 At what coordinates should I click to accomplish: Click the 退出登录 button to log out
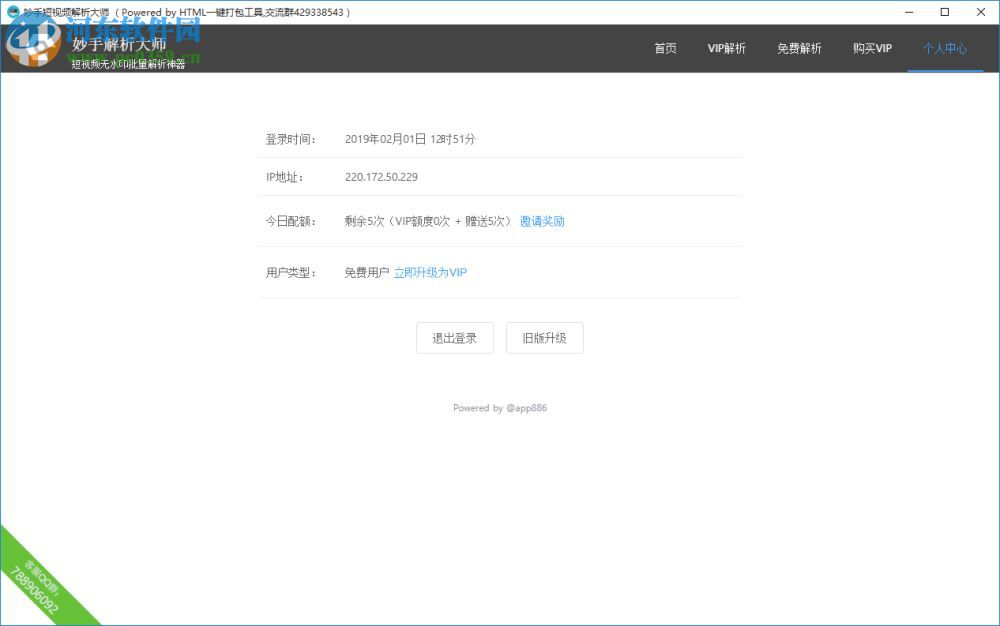tap(454, 338)
